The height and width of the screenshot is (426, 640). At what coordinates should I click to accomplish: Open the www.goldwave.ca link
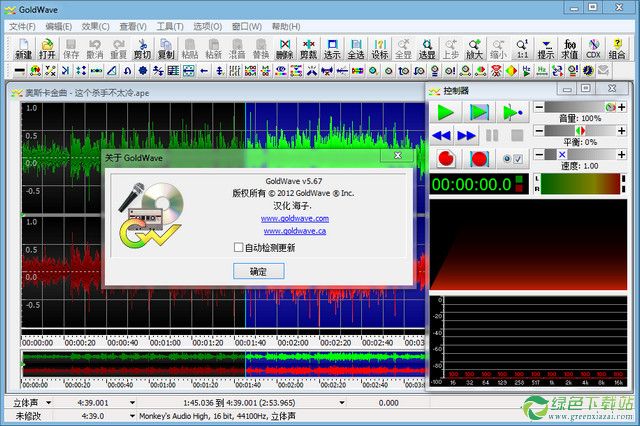pyautogui.click(x=295, y=231)
